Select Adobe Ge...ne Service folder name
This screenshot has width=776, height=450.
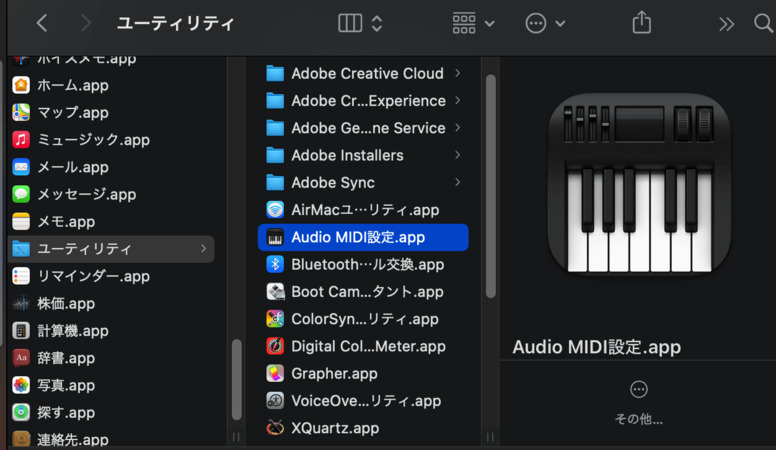click(x=368, y=128)
